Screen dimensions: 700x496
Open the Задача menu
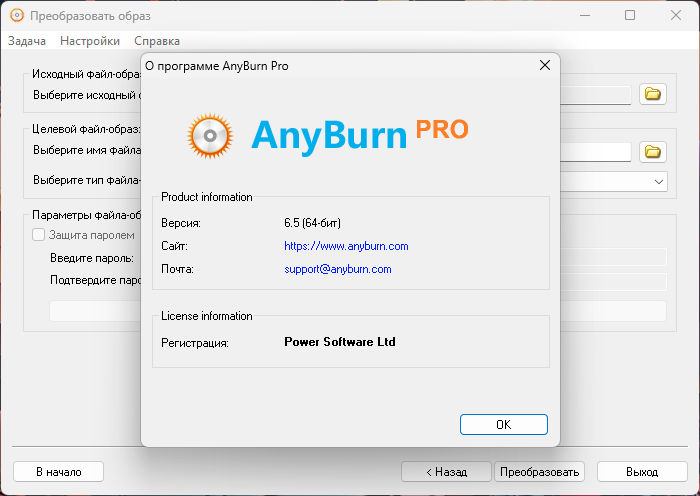point(27,41)
